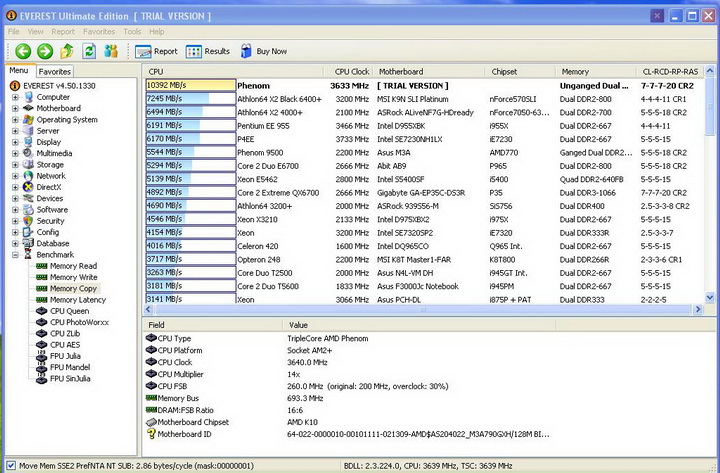Select the Network tree icon
The image size is (720, 473).
pos(28,176)
